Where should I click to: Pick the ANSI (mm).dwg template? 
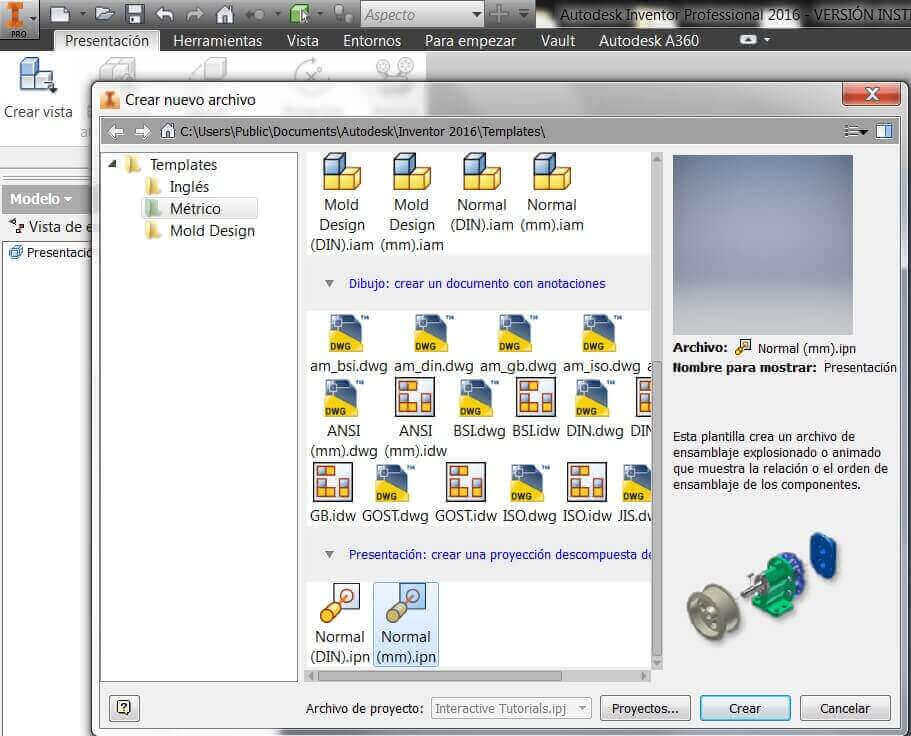click(343, 418)
